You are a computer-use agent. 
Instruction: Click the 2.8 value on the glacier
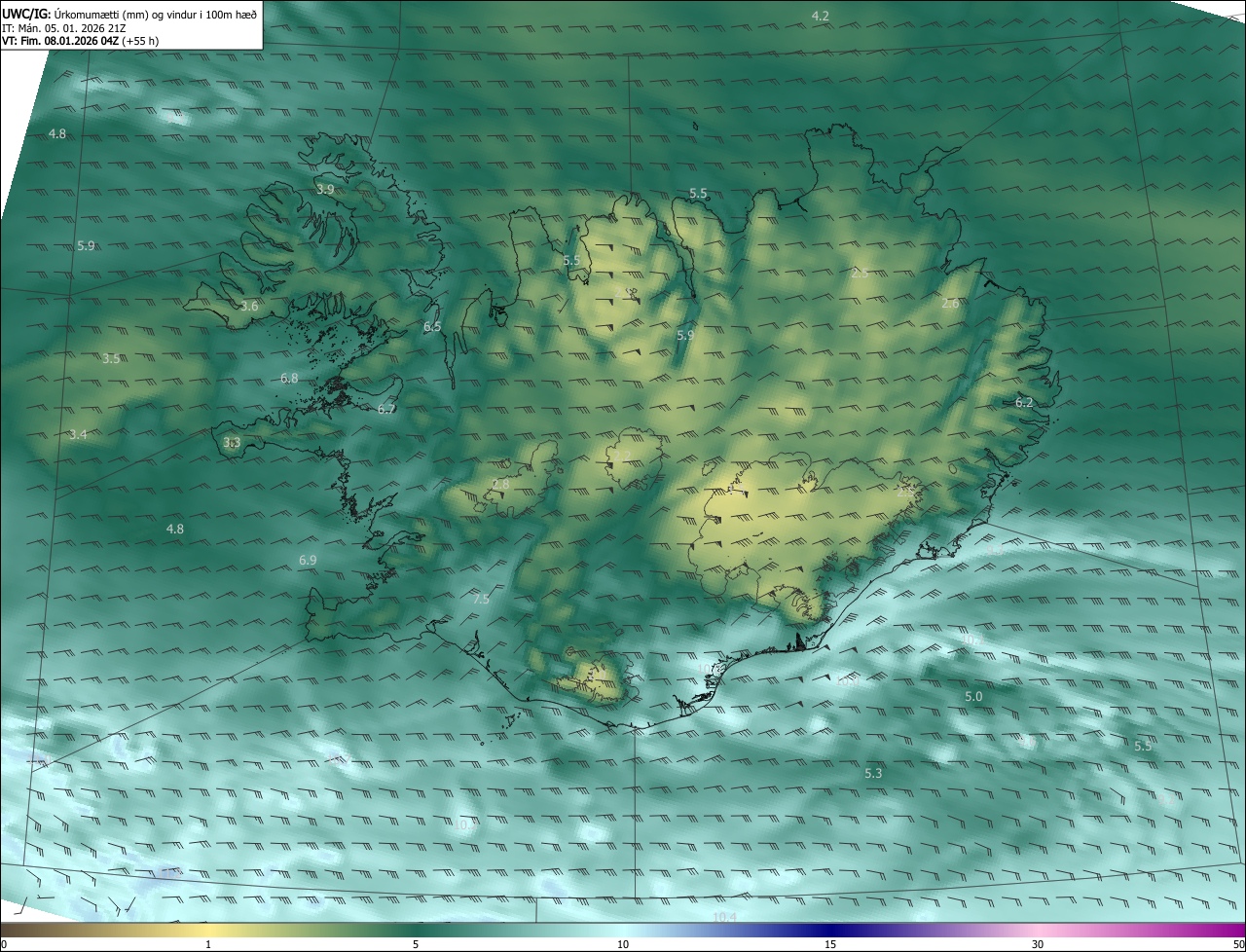click(x=500, y=484)
